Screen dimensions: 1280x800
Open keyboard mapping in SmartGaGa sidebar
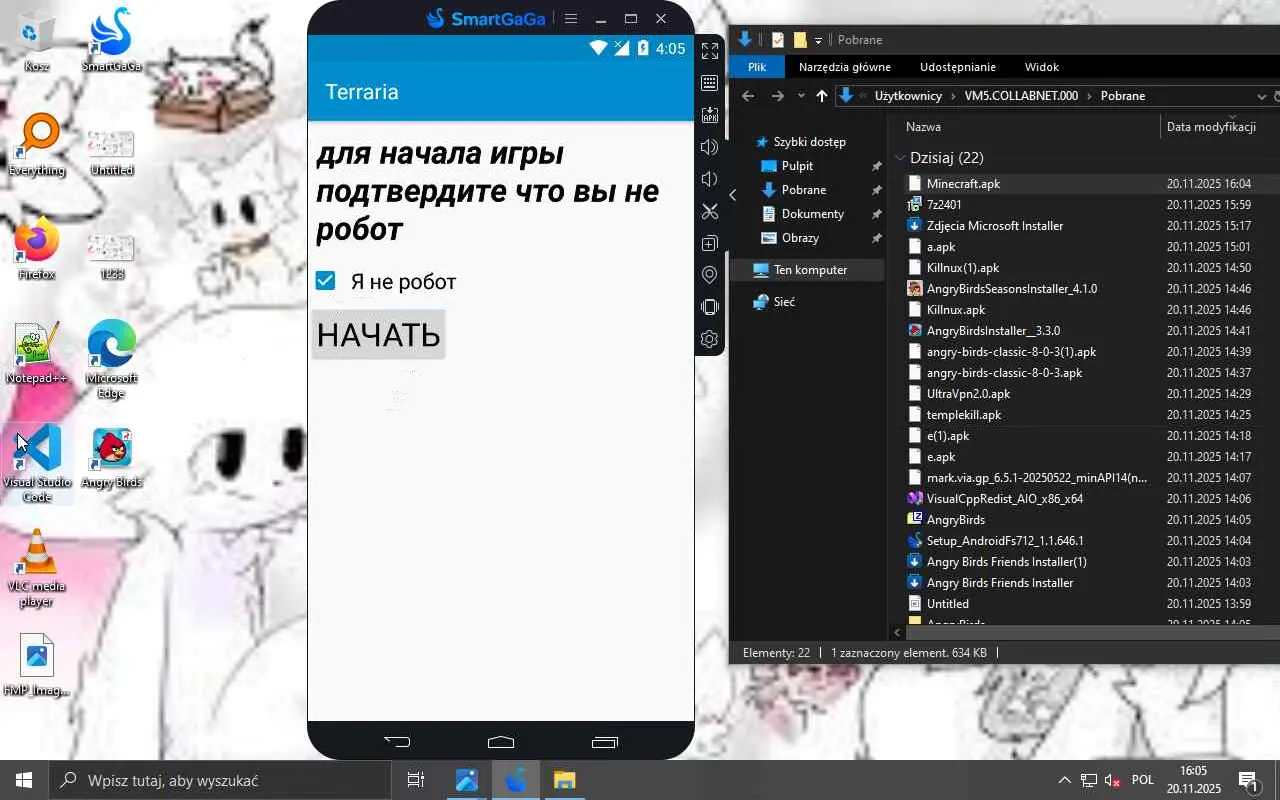pyautogui.click(x=710, y=83)
